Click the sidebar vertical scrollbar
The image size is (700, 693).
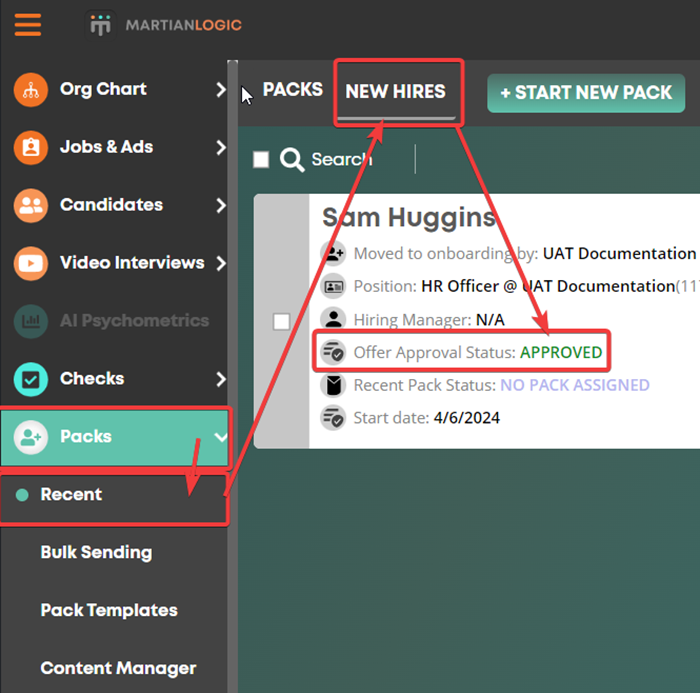[232, 376]
